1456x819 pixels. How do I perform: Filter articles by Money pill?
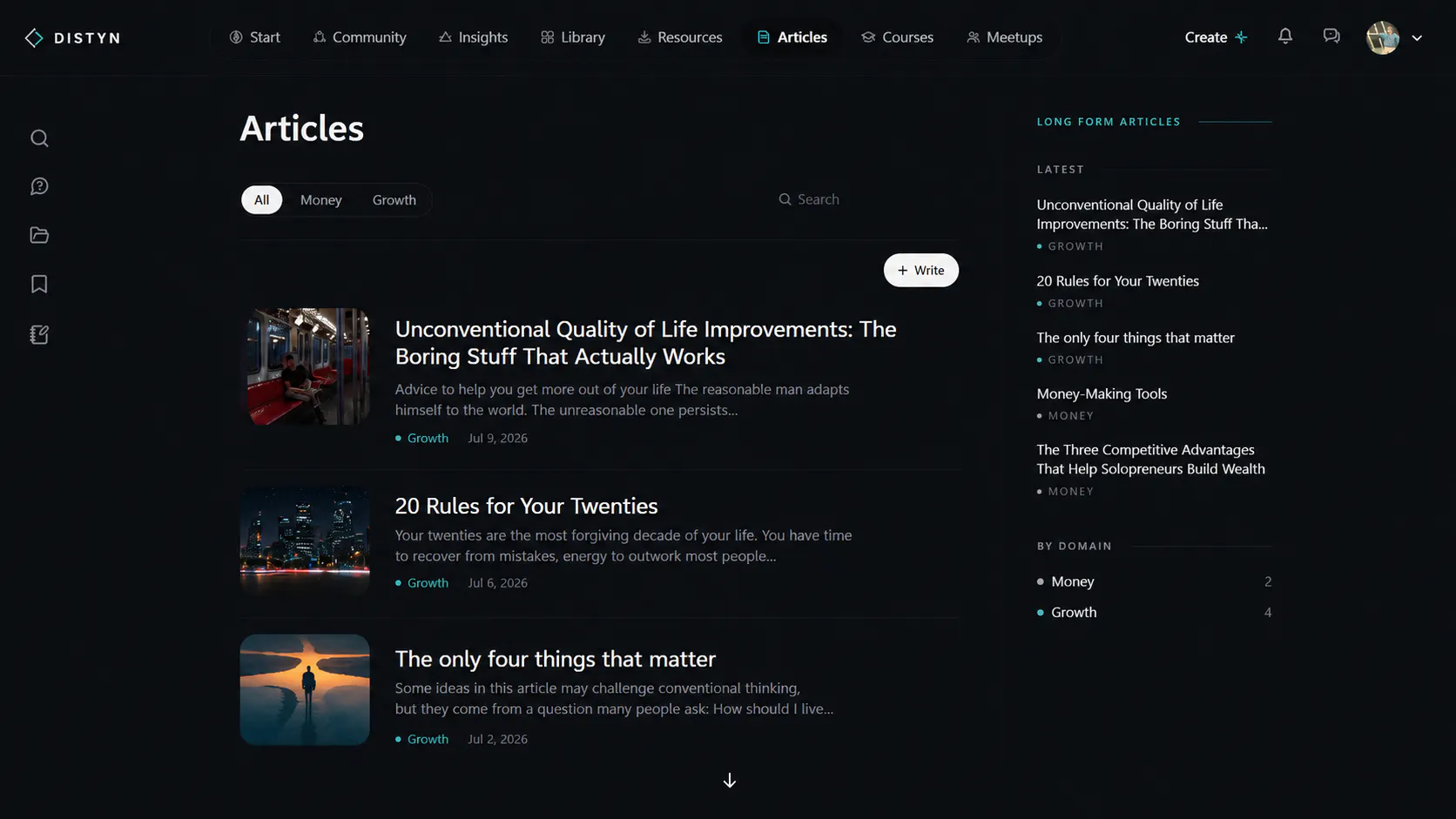[x=320, y=199]
